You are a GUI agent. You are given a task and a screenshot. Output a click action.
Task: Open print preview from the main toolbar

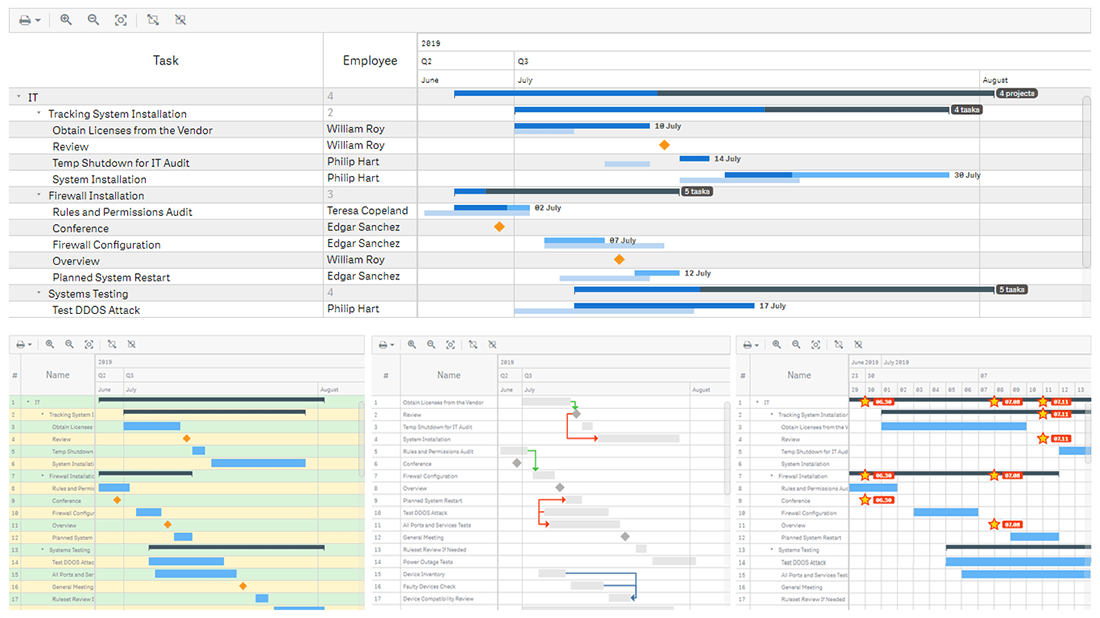[x=25, y=19]
